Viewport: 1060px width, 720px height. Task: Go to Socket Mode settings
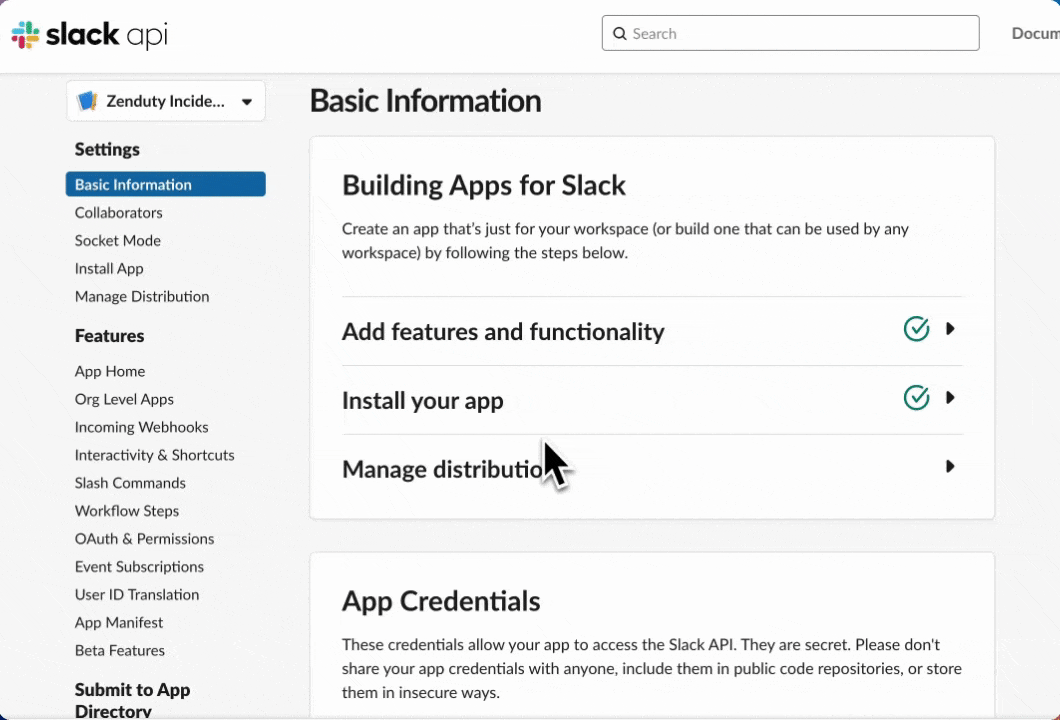point(118,241)
